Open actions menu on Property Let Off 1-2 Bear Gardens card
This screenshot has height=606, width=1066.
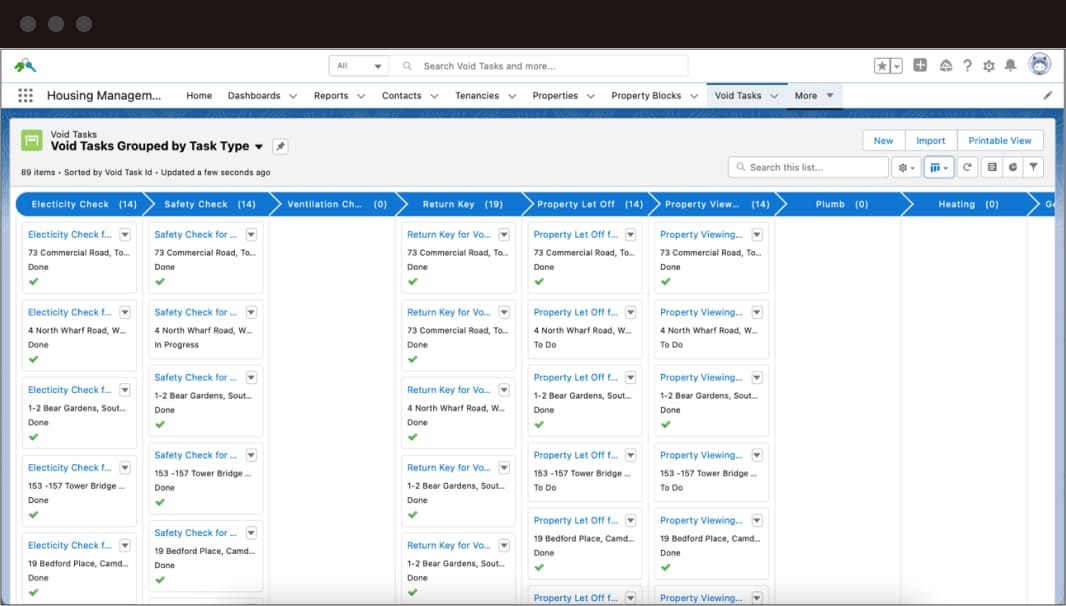tap(631, 377)
